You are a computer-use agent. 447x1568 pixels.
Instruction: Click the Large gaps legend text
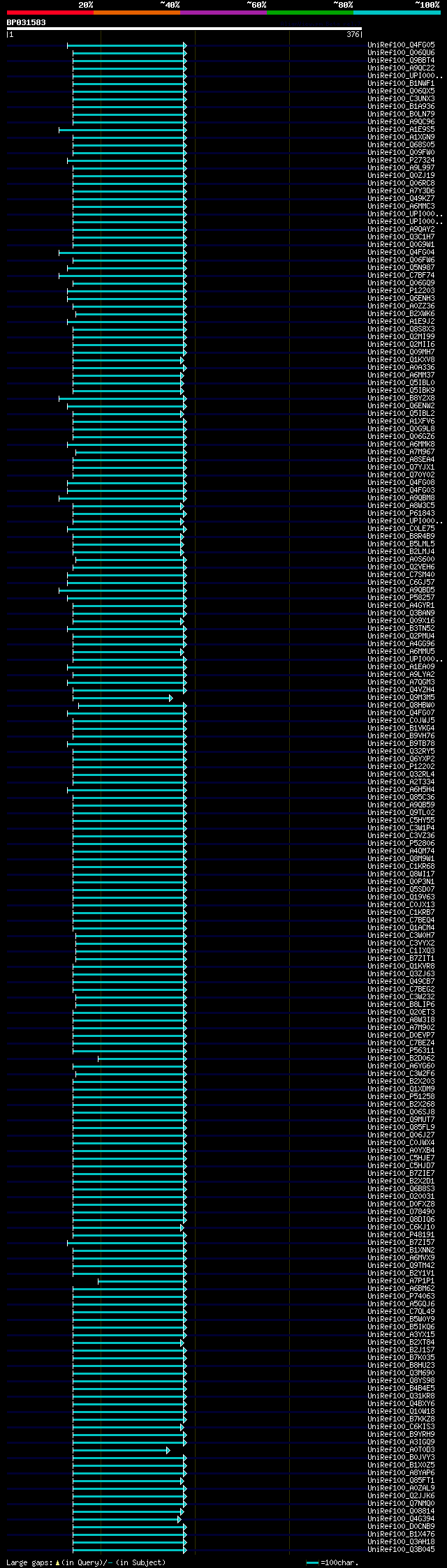(x=86, y=1562)
